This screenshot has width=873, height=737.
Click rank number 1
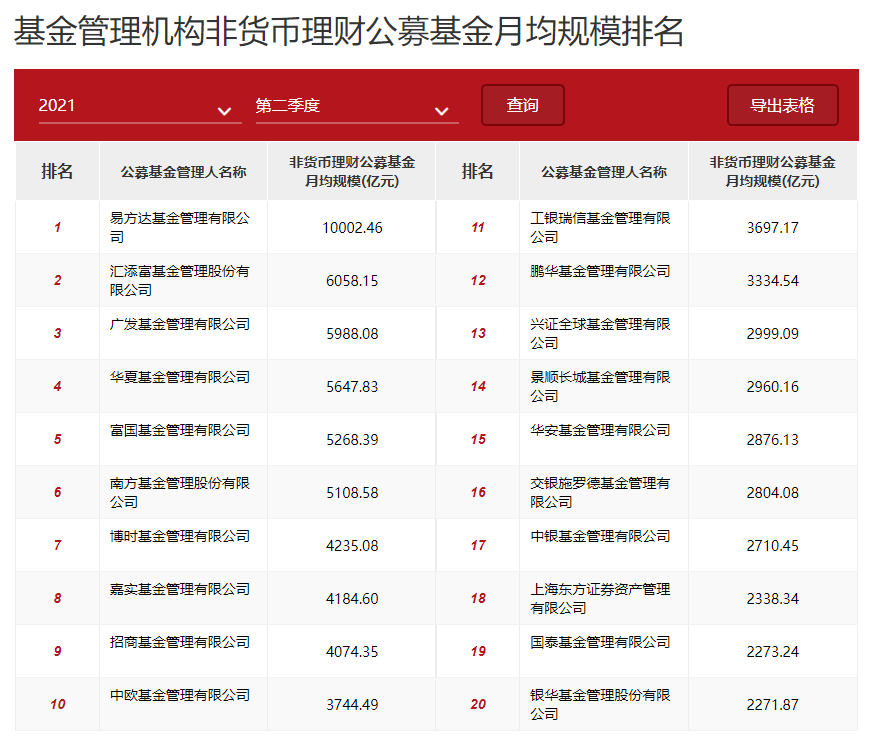57,227
